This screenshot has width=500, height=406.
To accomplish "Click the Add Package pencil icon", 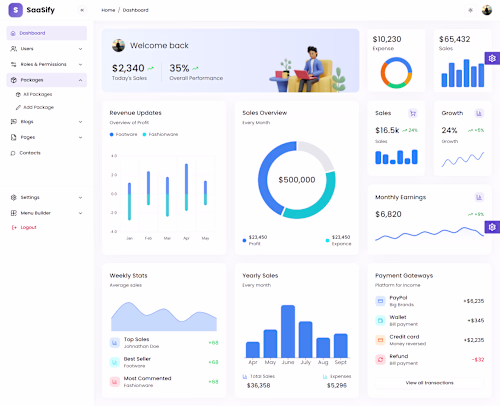I will click(x=18, y=107).
